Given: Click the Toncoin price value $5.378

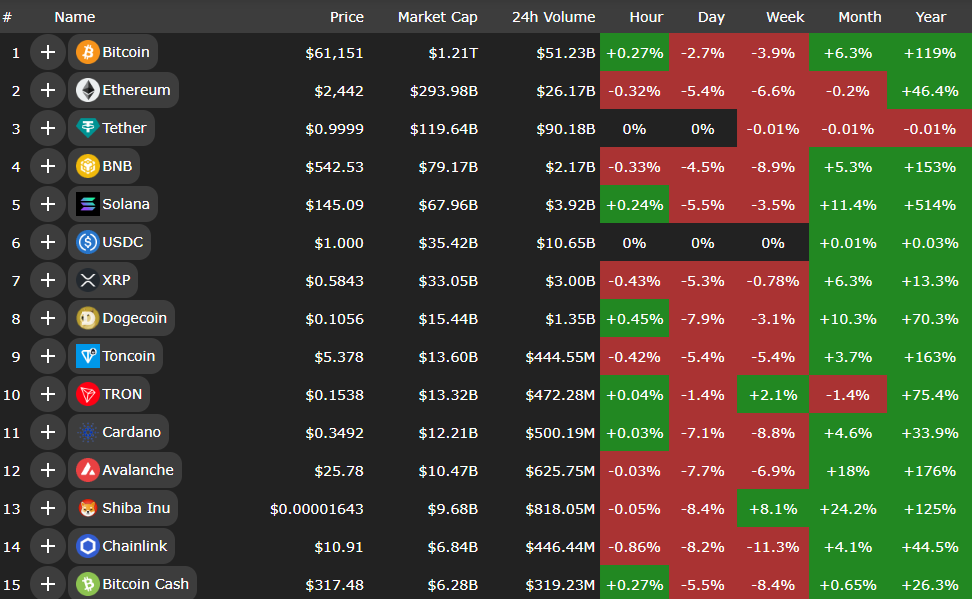Looking at the screenshot, I should (340, 356).
